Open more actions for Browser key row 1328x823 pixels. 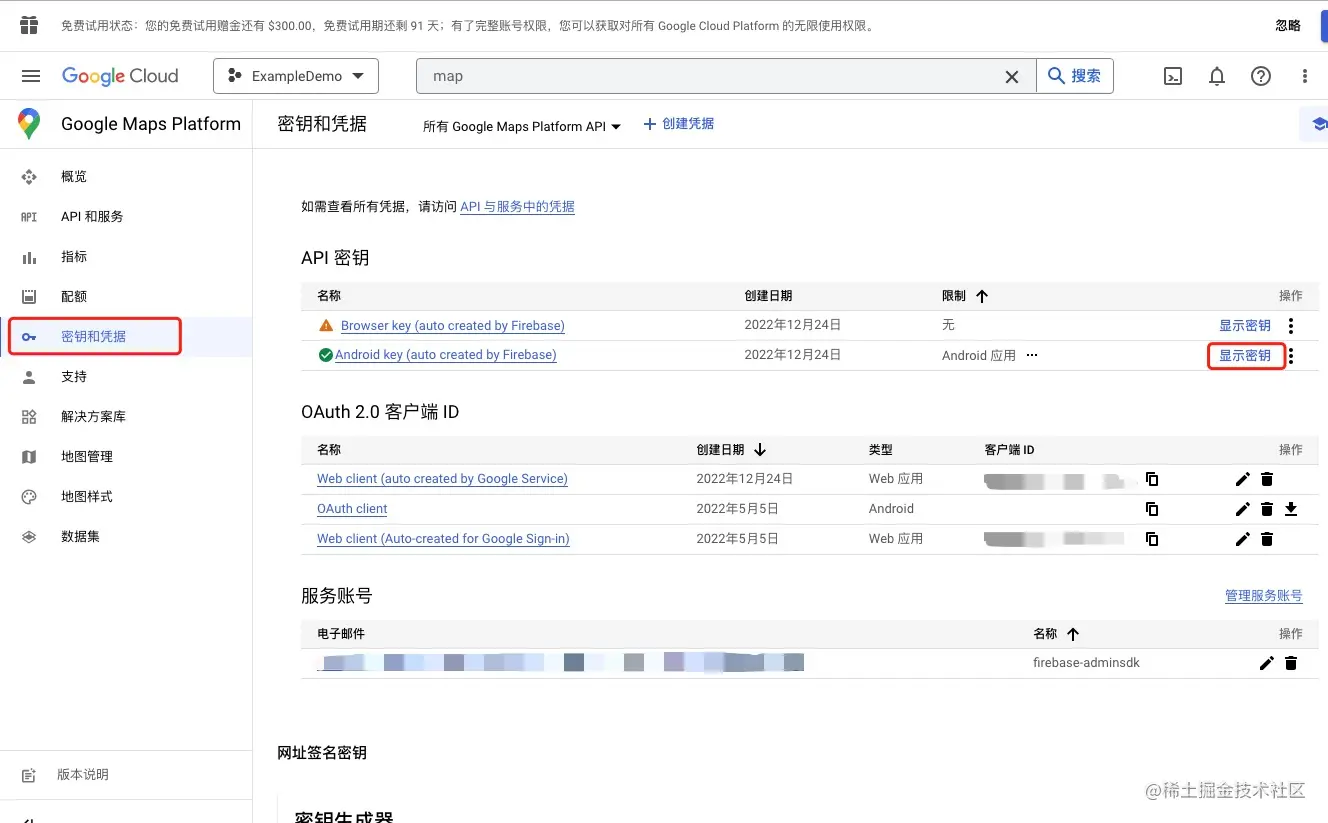click(1291, 326)
